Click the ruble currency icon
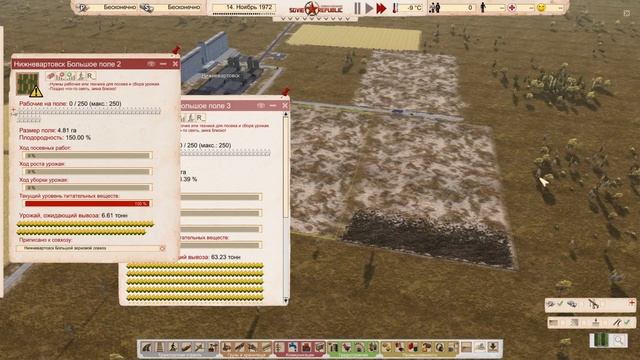This screenshot has height=360, width=640. [83, 7]
